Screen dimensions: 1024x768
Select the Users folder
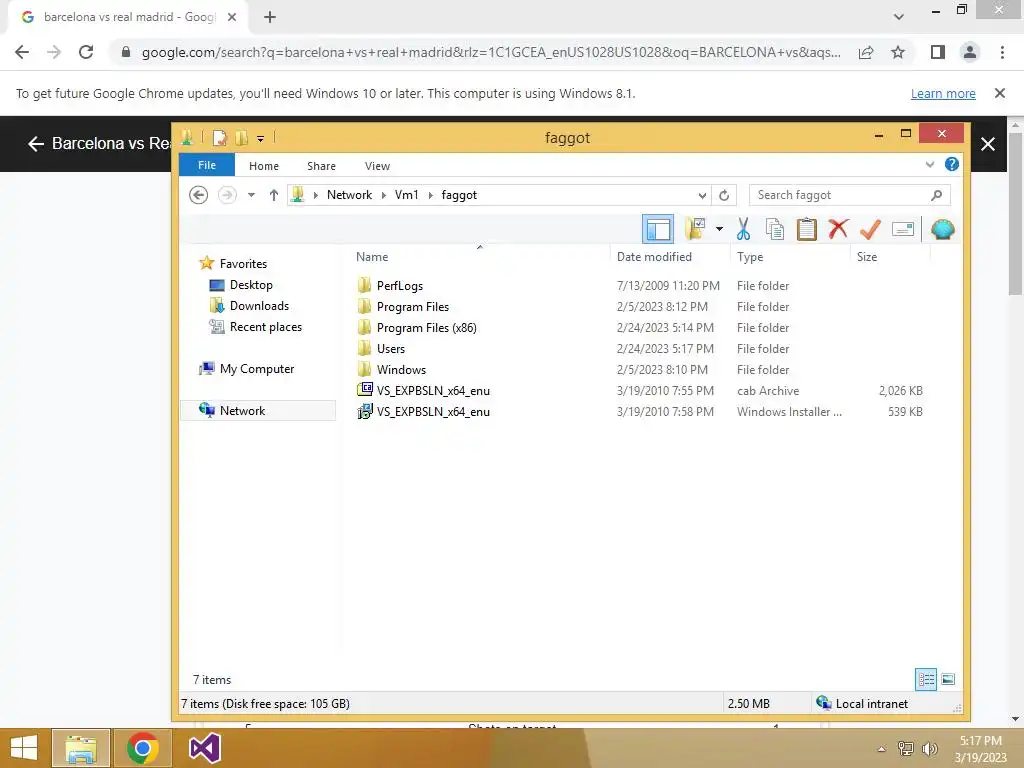pyautogui.click(x=381, y=348)
